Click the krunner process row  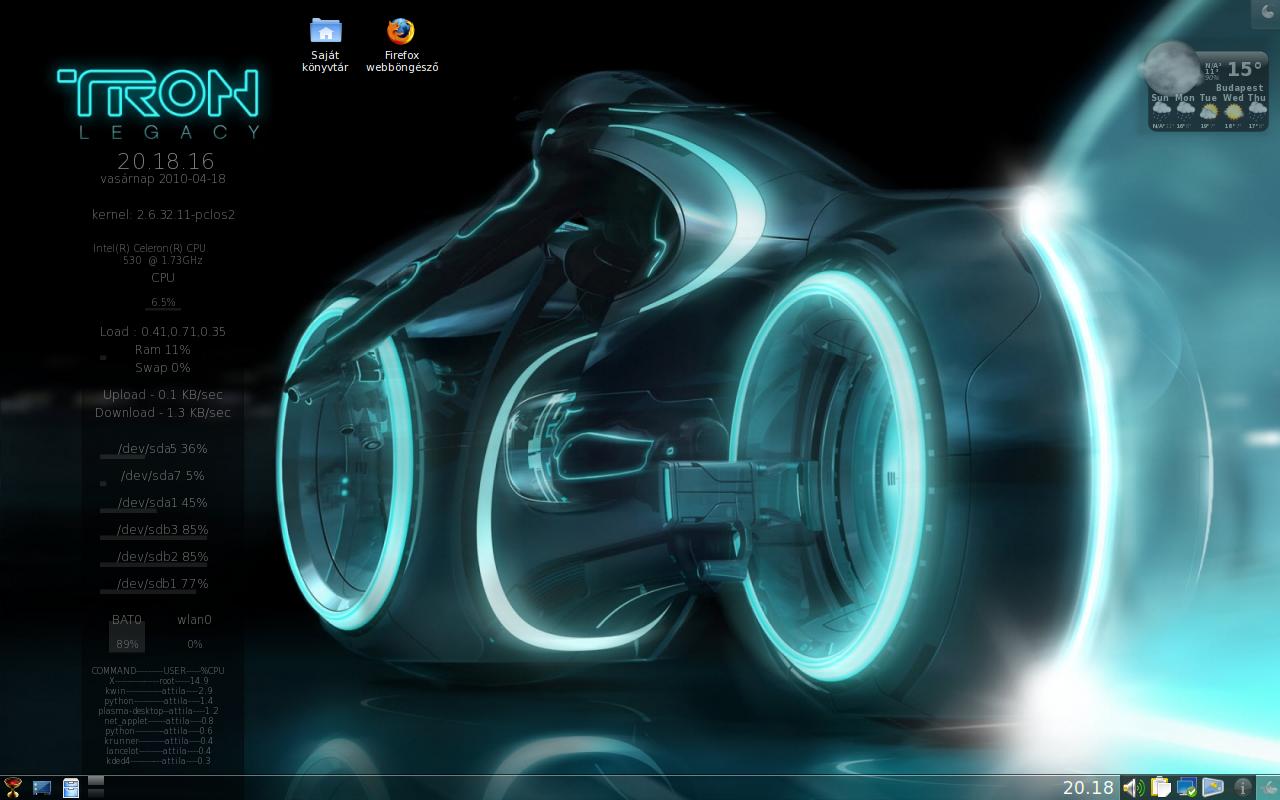(x=158, y=741)
